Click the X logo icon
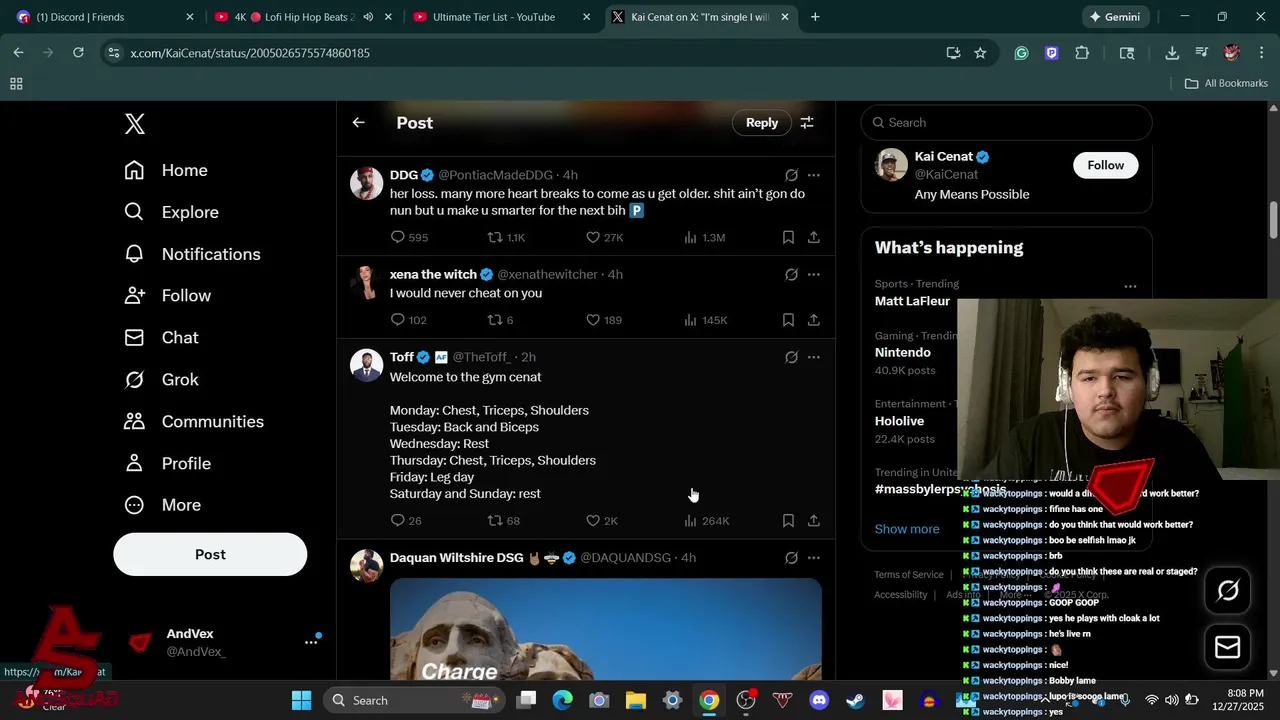The height and width of the screenshot is (720, 1280). point(135,124)
